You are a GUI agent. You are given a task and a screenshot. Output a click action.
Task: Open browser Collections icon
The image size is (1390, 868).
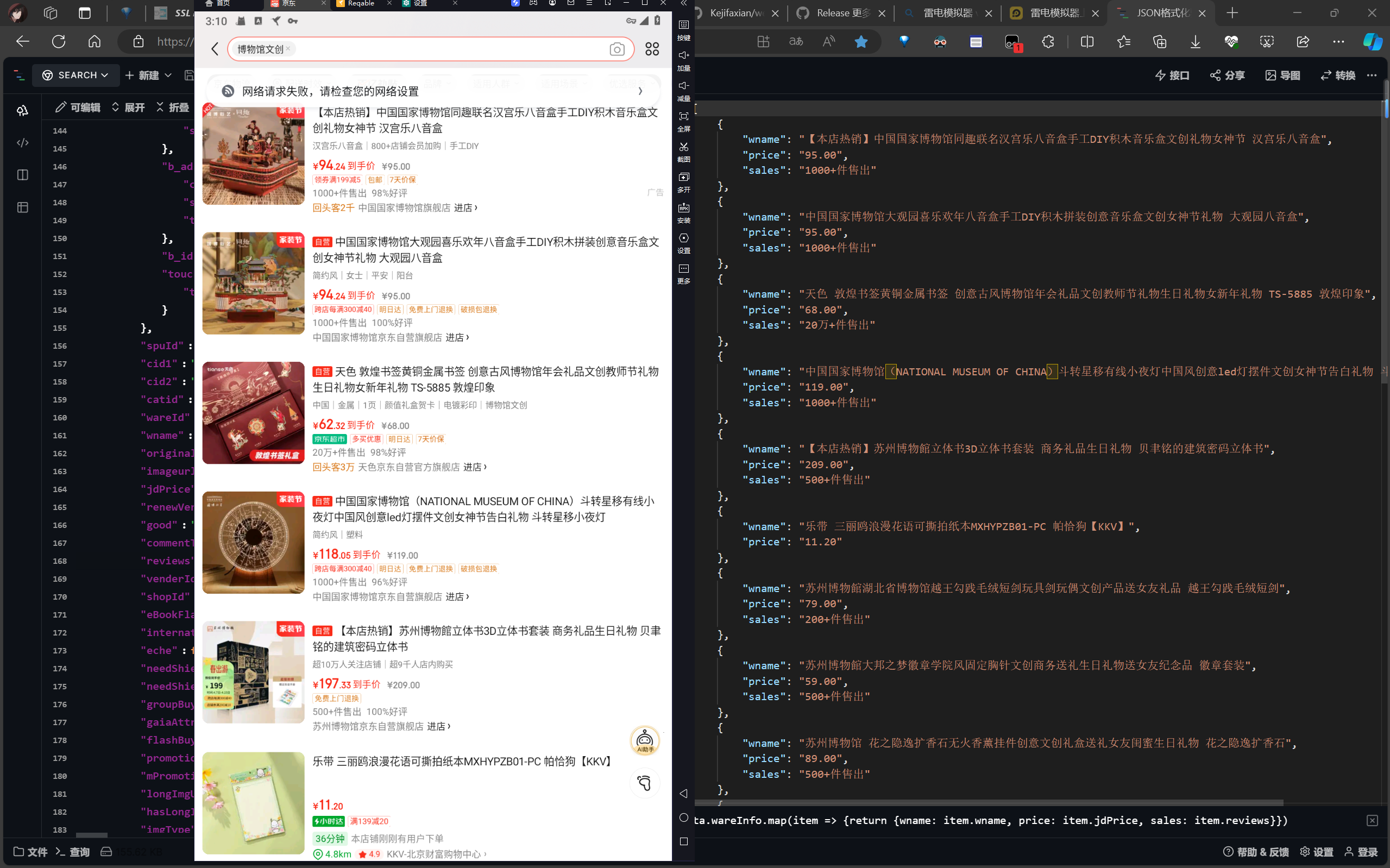[x=1160, y=41]
